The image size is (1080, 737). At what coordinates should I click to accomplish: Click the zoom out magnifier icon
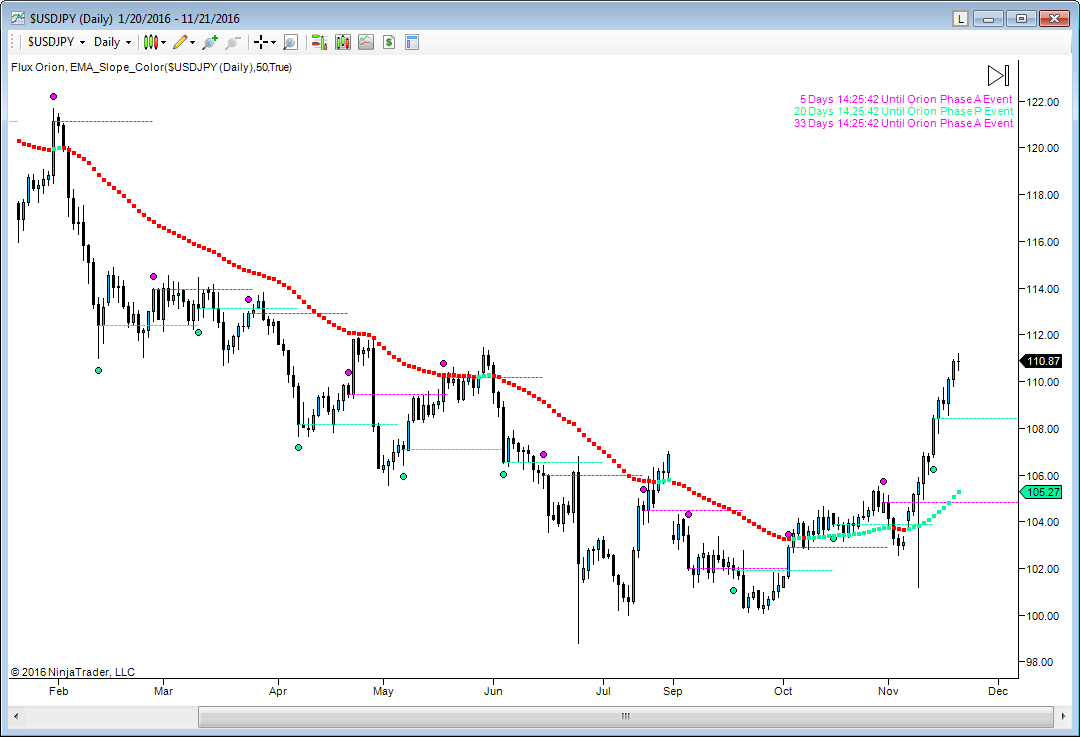pos(233,42)
